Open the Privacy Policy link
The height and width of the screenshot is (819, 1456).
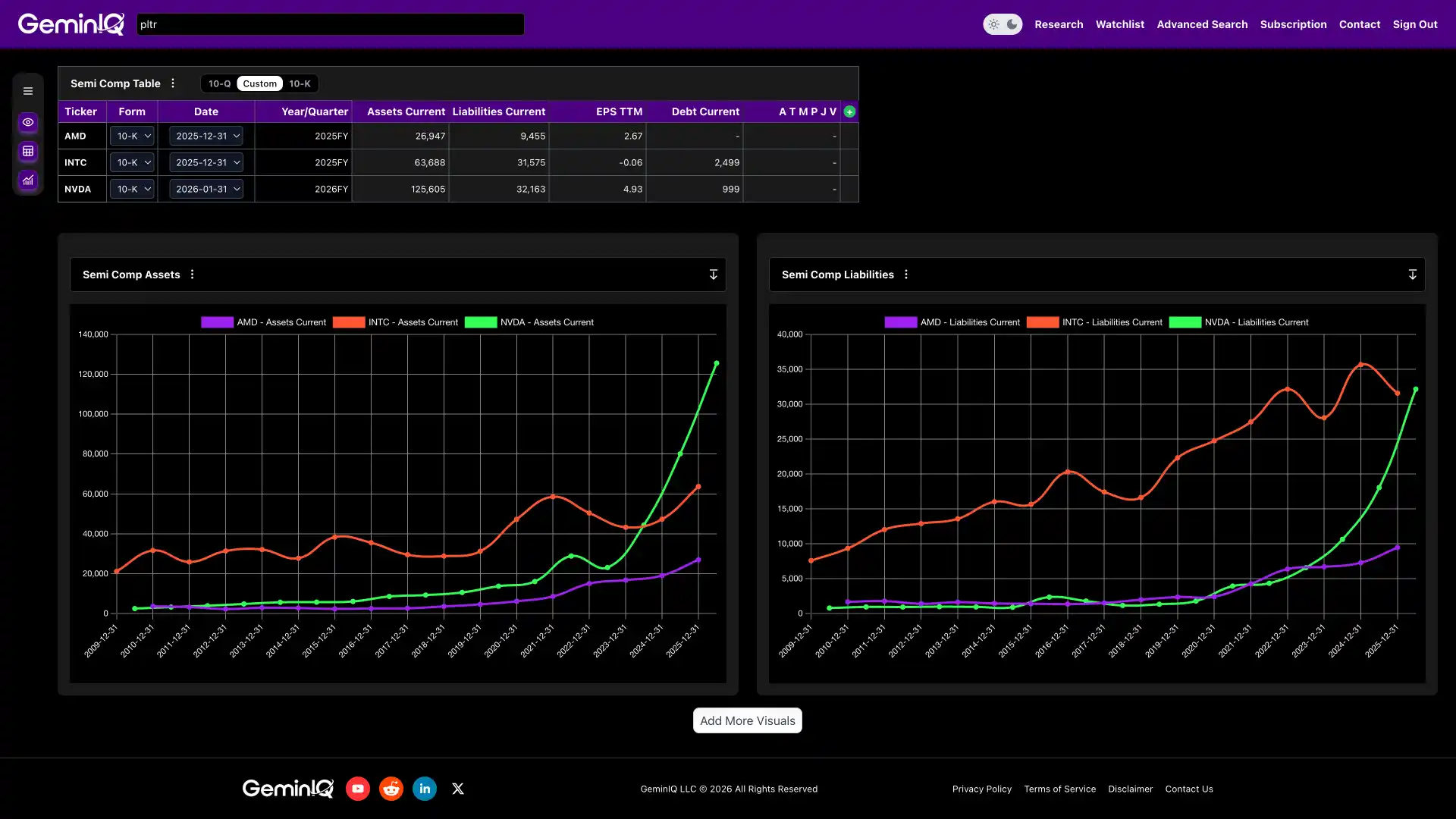pyautogui.click(x=981, y=789)
